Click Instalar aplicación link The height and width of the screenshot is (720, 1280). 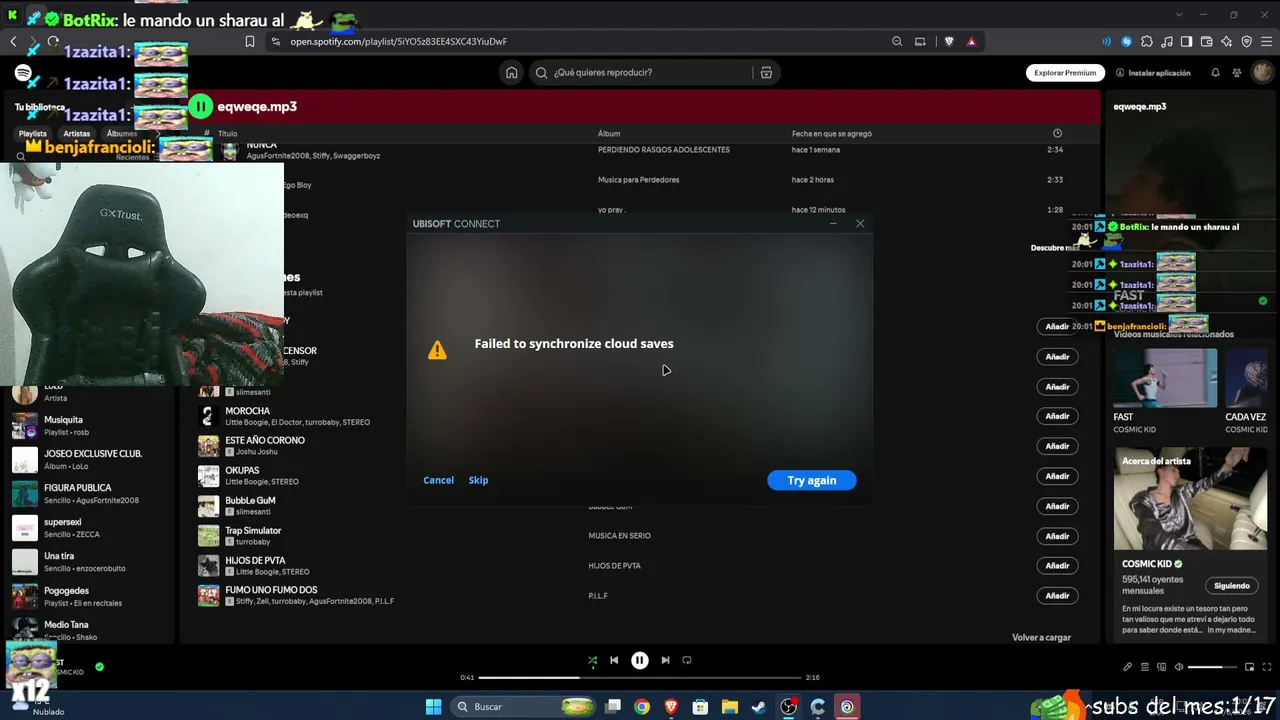(1153, 73)
